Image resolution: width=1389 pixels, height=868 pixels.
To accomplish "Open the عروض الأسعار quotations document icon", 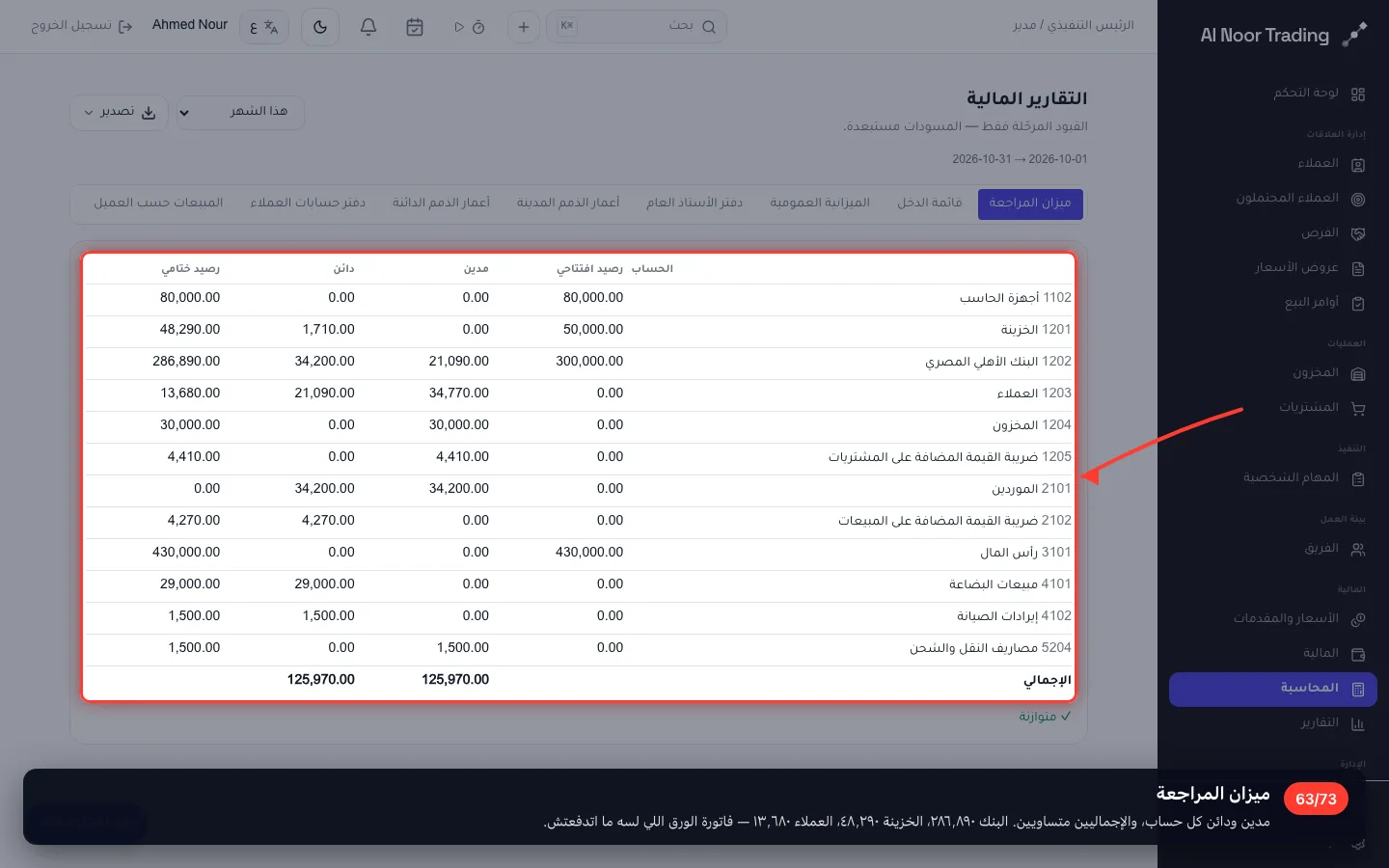I will [x=1358, y=268].
